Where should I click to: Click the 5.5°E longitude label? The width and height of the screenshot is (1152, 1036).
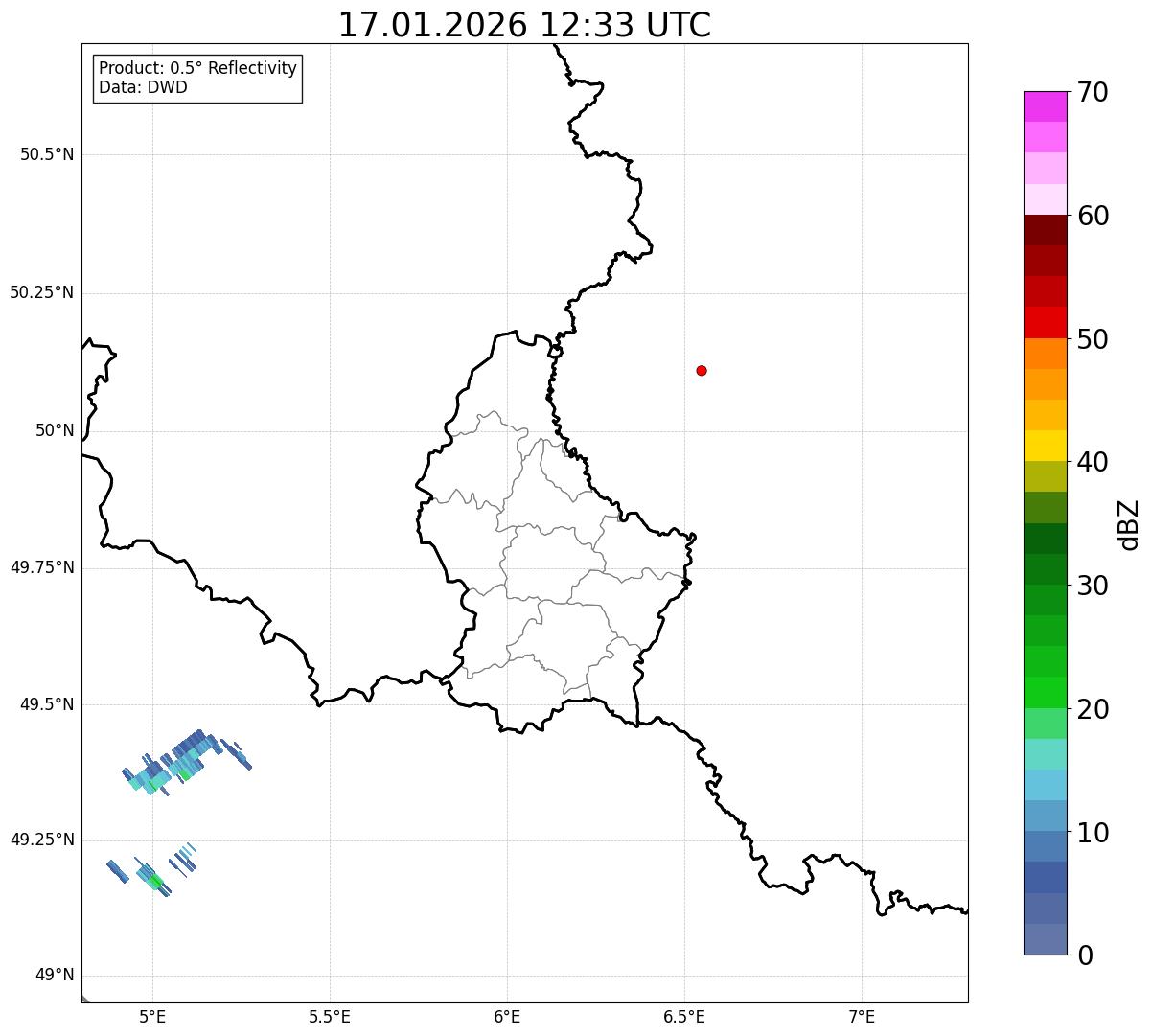330,1016
